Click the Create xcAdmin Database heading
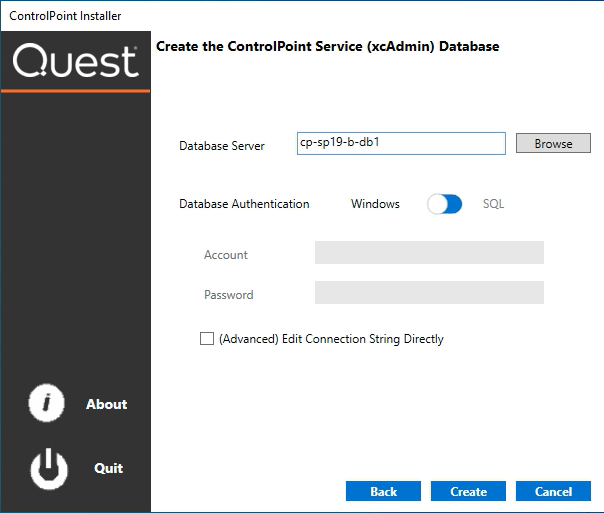 click(x=328, y=46)
